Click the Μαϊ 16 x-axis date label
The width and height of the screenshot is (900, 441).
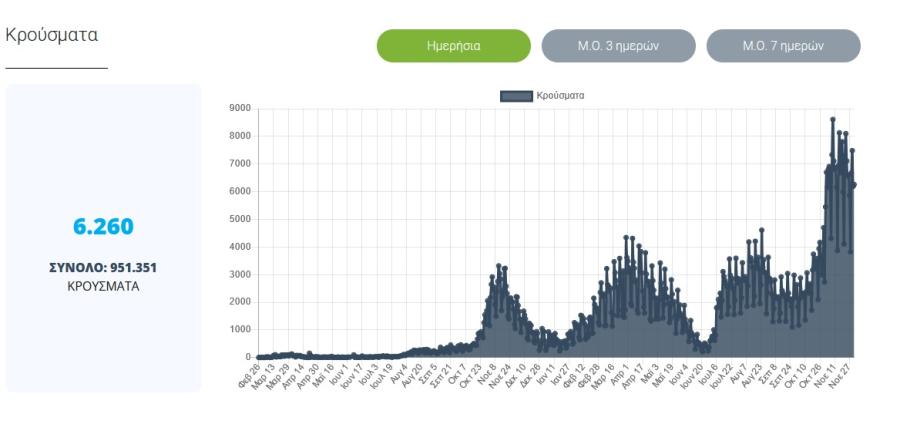click(x=324, y=374)
